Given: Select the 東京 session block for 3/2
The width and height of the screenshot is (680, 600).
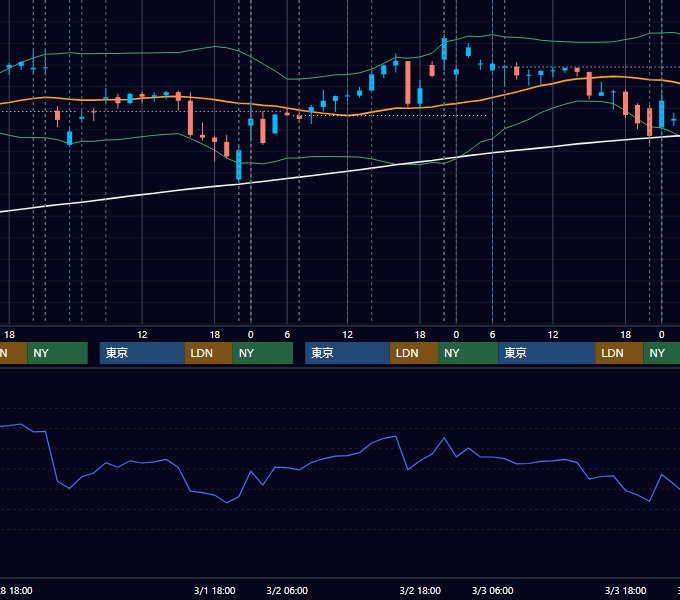Looking at the screenshot, I should (347, 353).
